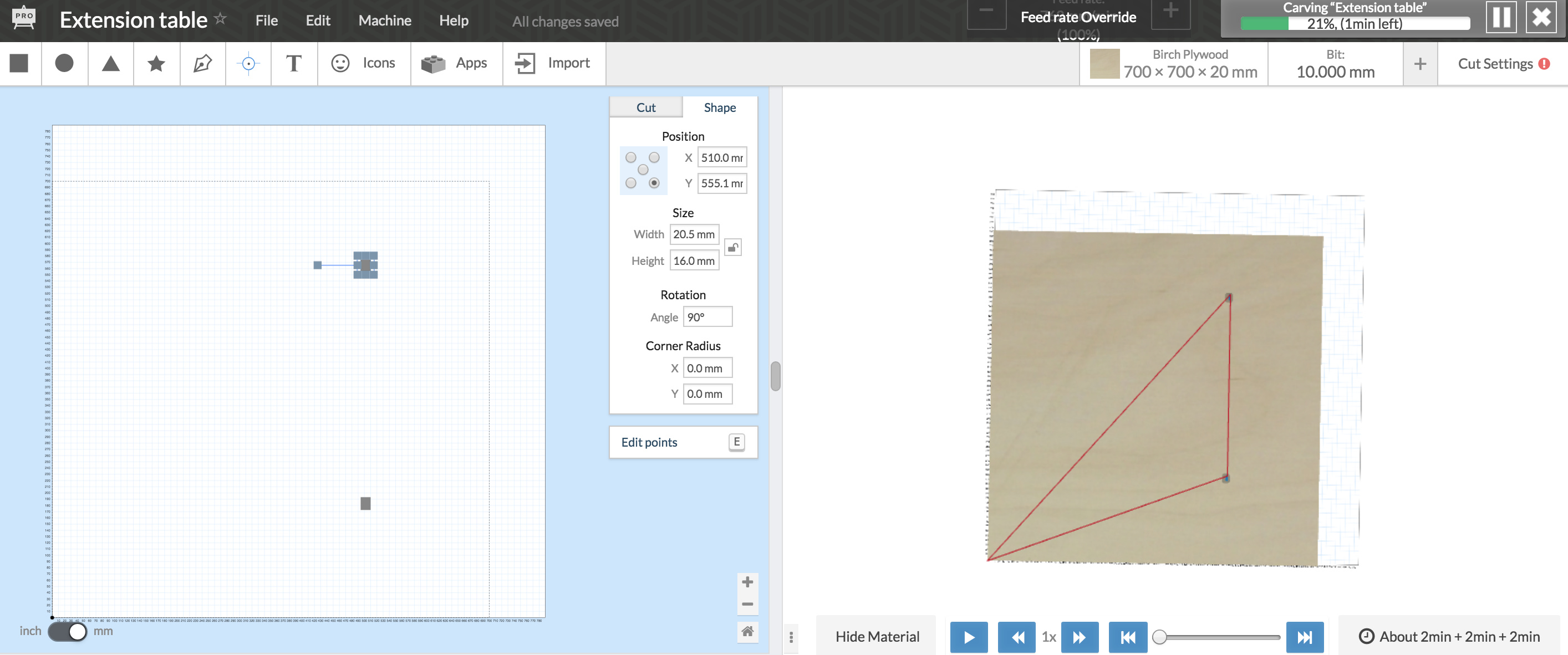Select the top-left anchor position radio
This screenshot has height=655, width=1568.
click(x=631, y=157)
